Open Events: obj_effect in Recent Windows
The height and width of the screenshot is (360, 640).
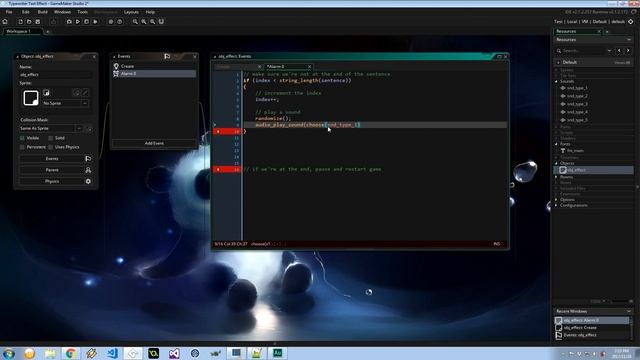coord(592,335)
